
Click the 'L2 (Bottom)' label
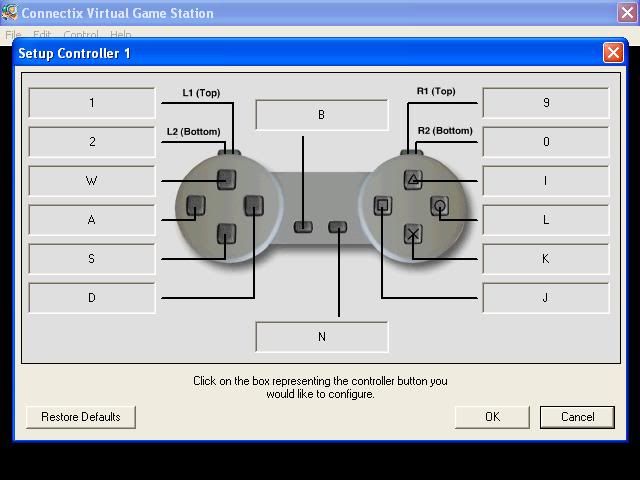pyautogui.click(x=193, y=132)
